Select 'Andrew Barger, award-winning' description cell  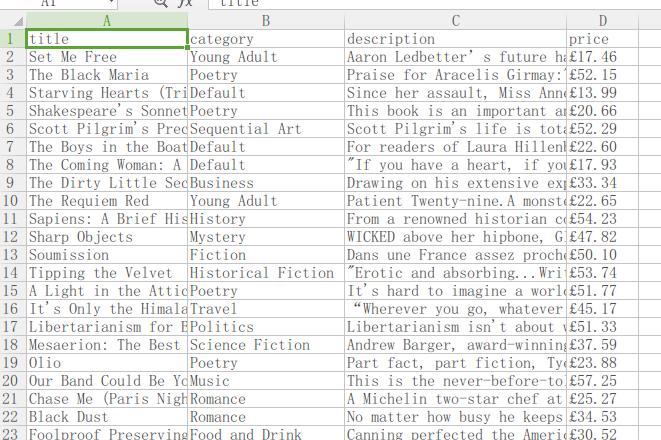tap(455, 345)
